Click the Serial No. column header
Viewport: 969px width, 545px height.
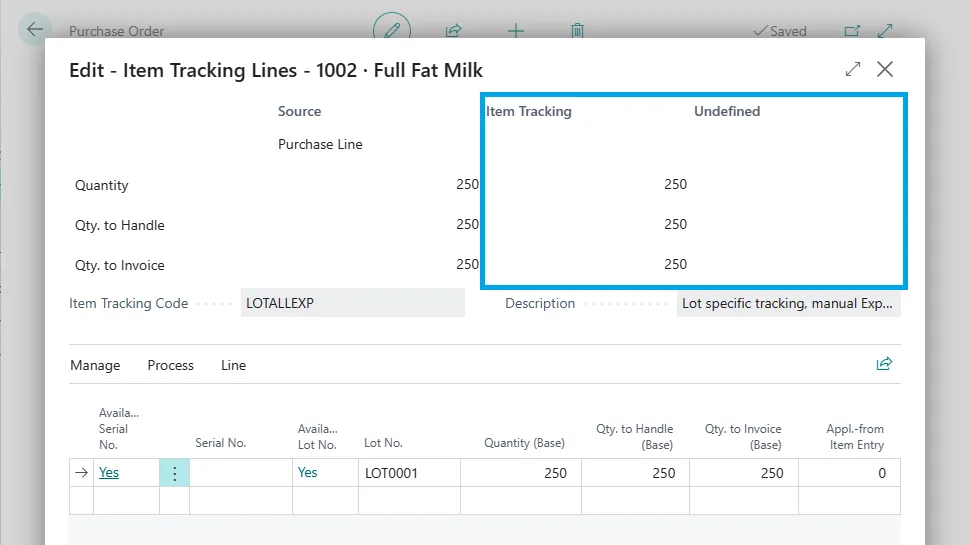(221, 443)
